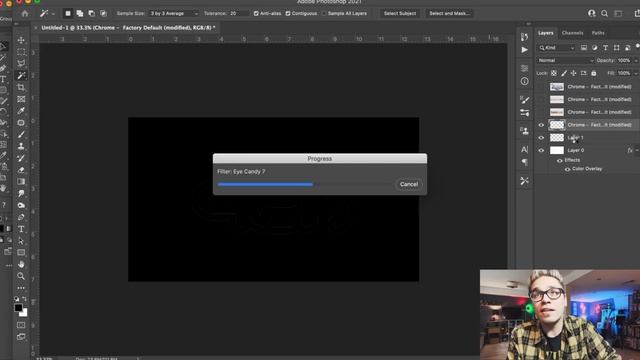The width and height of the screenshot is (640, 360).
Task: Show the topmost Chrome layer
Action: [x=541, y=87]
